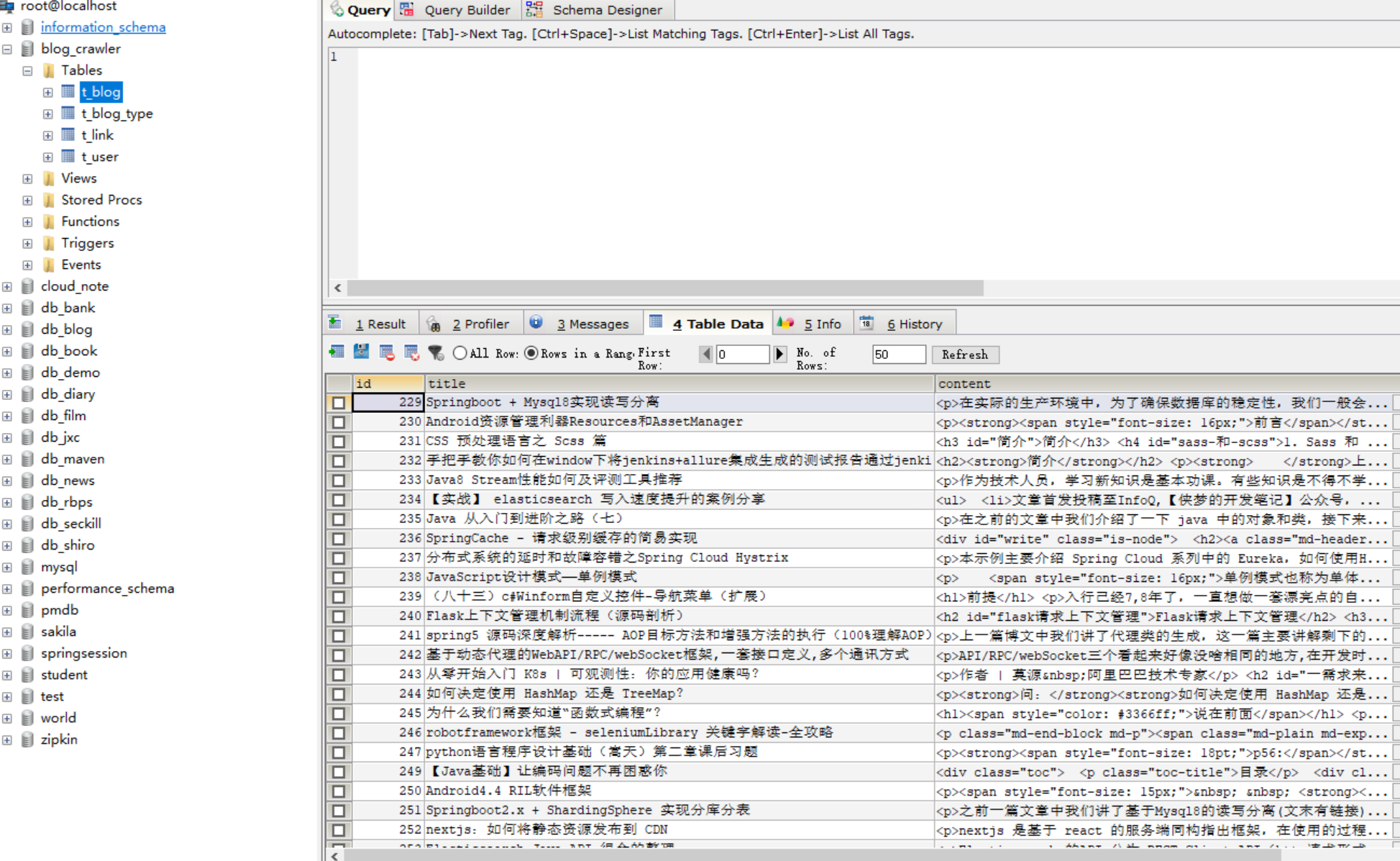Check the checkbox for row id 249
The image size is (1400, 861).
tap(339, 772)
